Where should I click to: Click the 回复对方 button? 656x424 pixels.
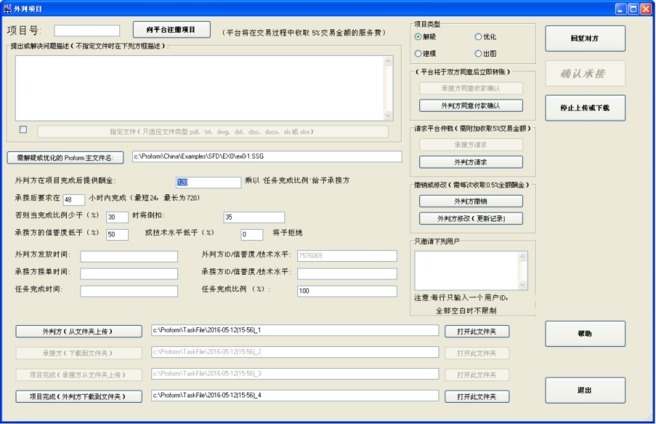pyautogui.click(x=584, y=38)
